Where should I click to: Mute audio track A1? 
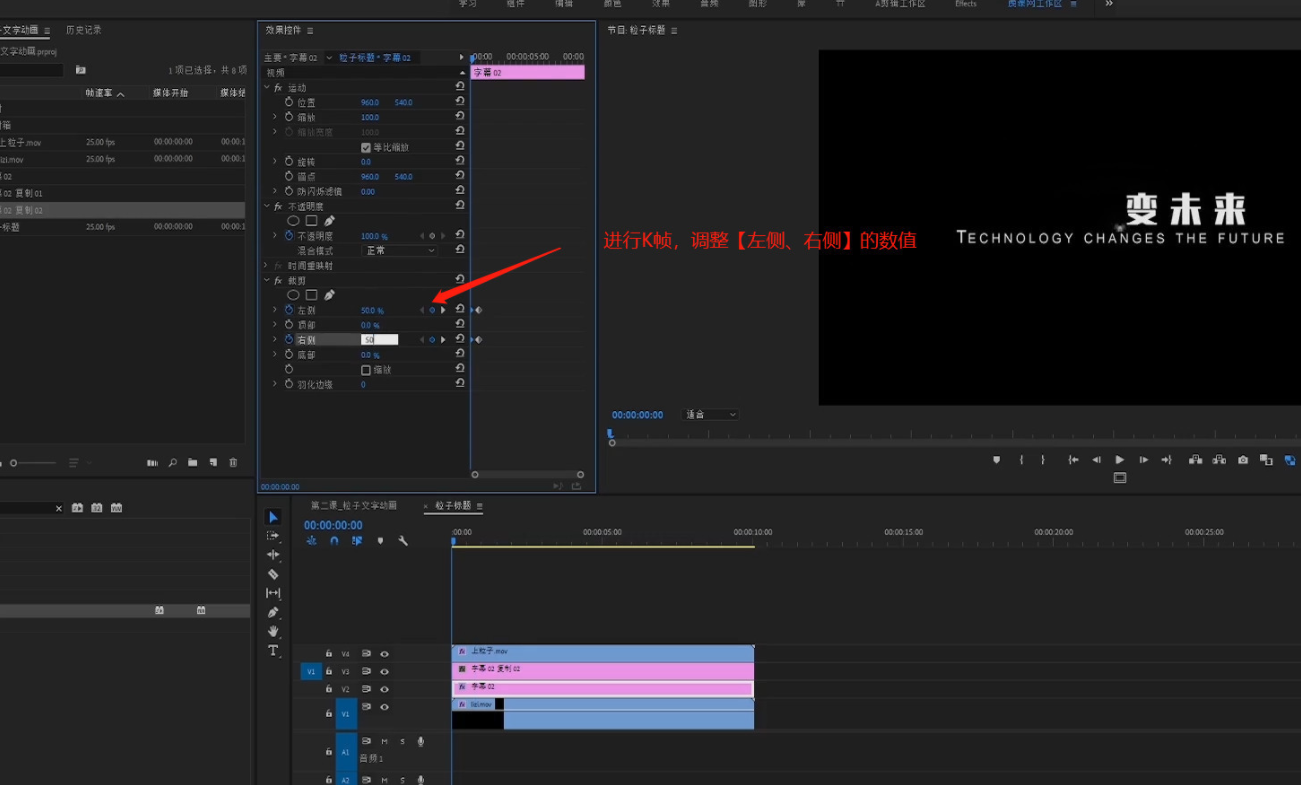(x=384, y=741)
